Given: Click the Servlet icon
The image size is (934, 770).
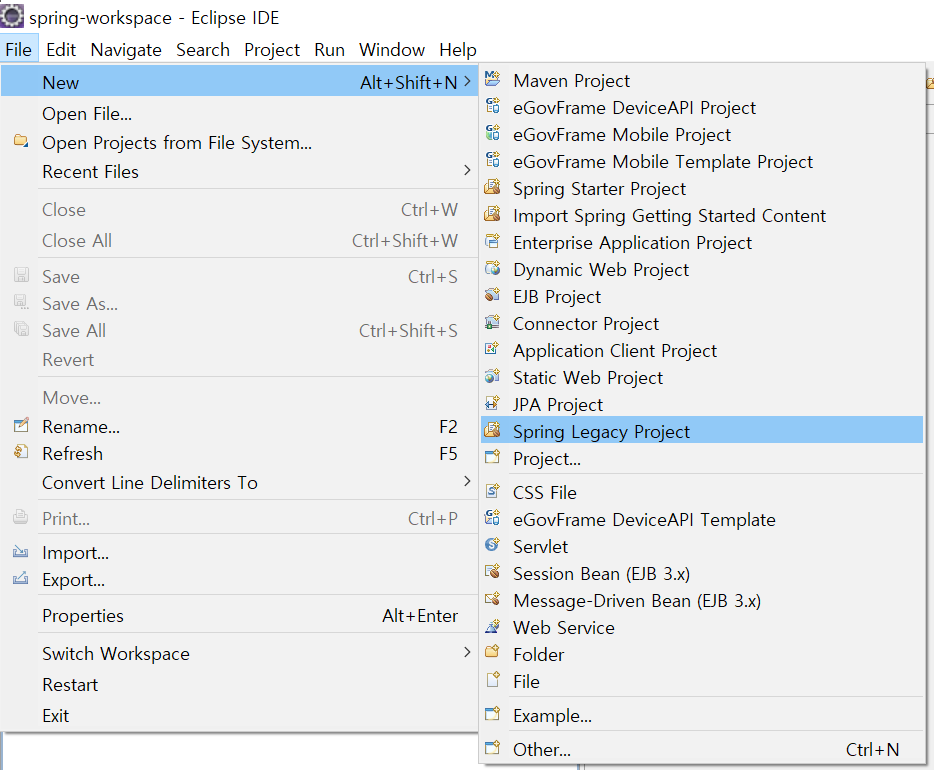Looking at the screenshot, I should point(493,545).
